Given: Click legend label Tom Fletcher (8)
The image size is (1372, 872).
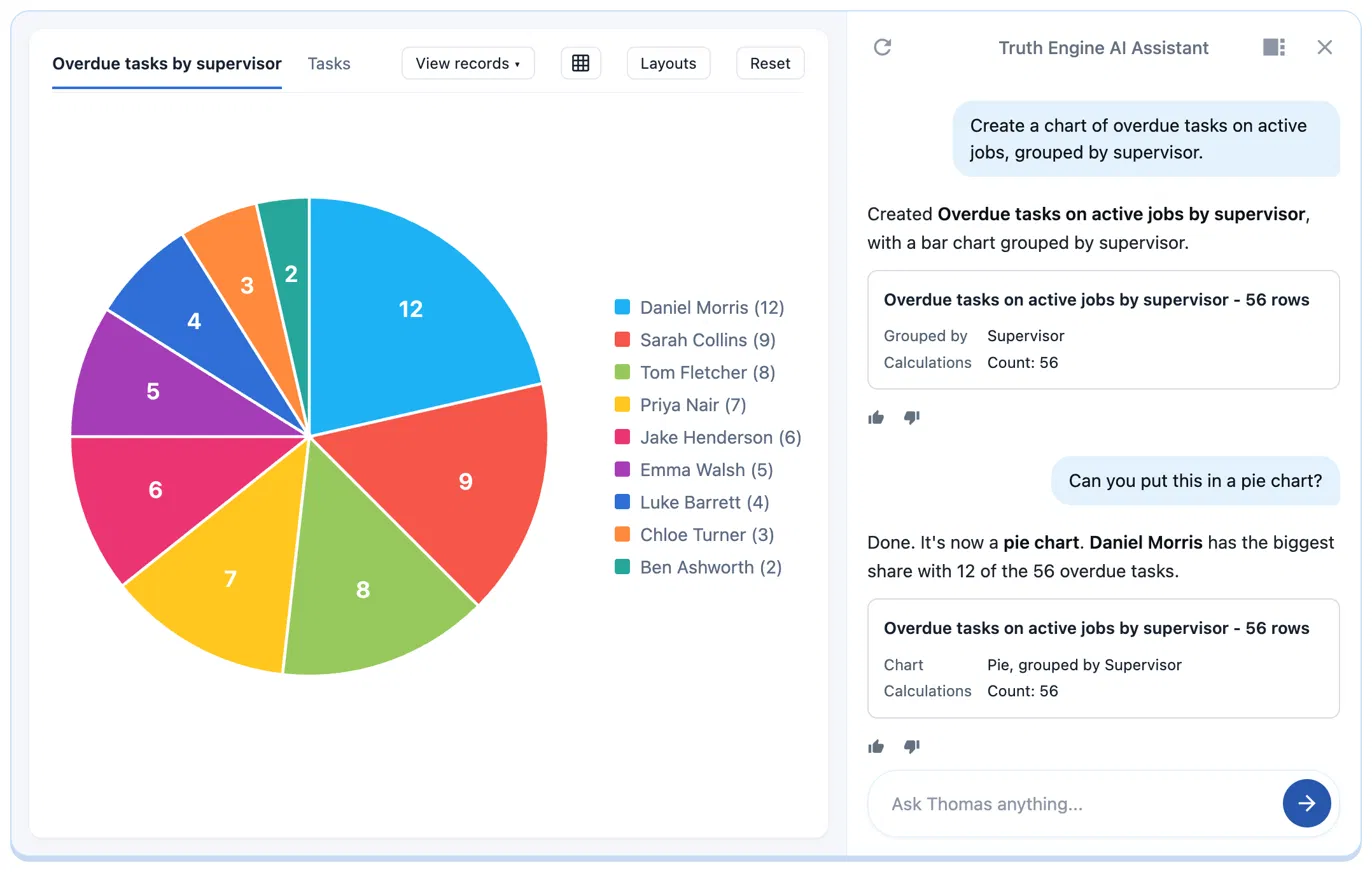Looking at the screenshot, I should (x=708, y=372).
